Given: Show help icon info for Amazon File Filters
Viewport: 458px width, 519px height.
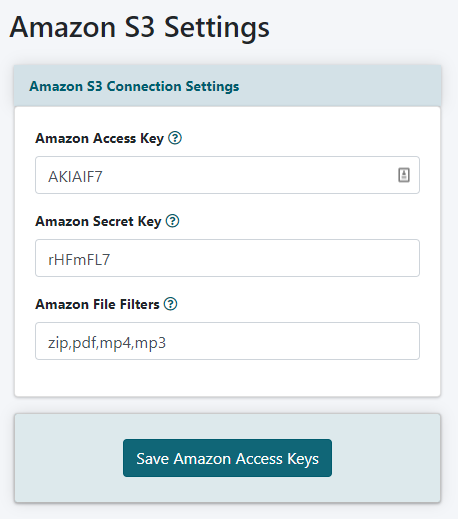Looking at the screenshot, I should click(170, 304).
